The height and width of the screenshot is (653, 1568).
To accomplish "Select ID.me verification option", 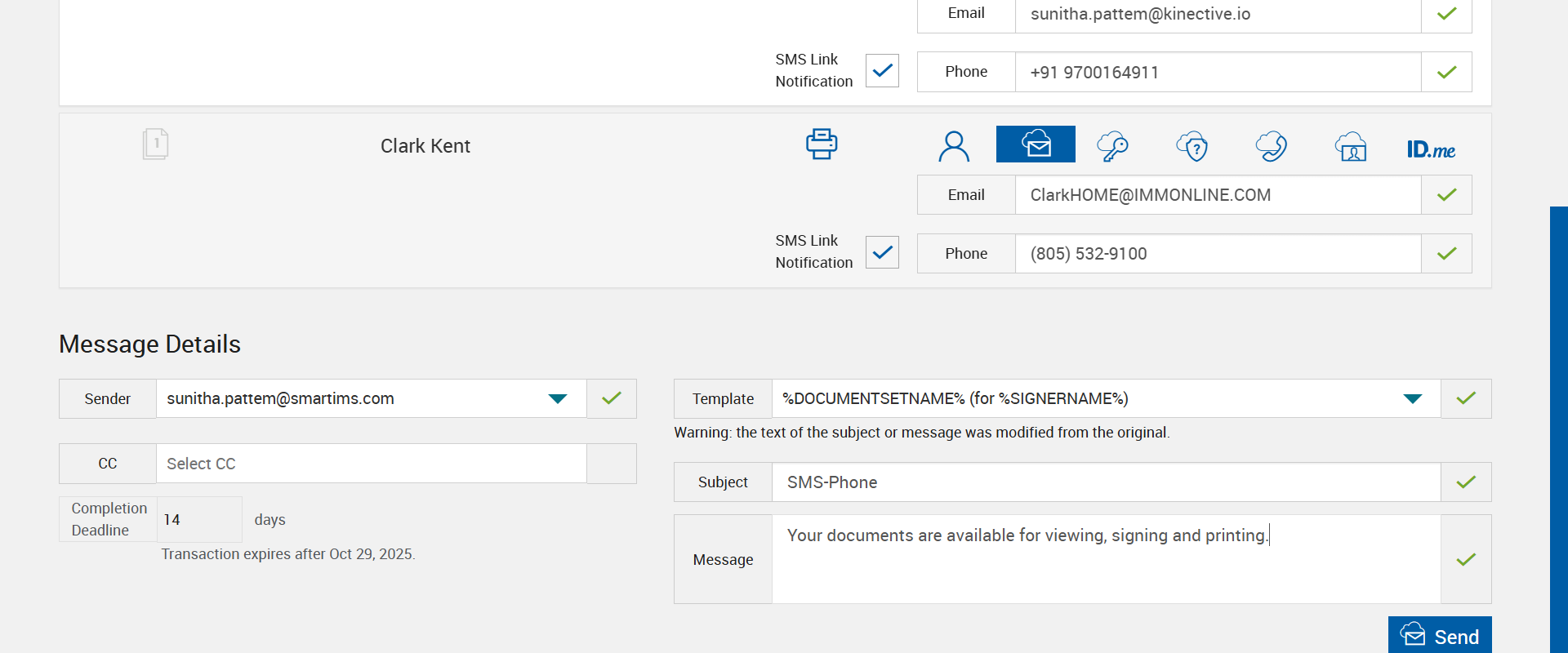I will pos(1431,149).
